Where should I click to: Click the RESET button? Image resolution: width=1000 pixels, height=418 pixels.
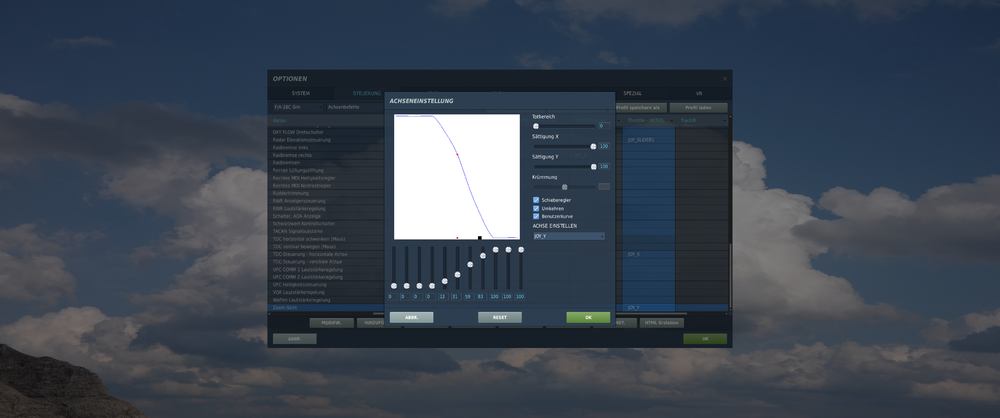(500, 317)
